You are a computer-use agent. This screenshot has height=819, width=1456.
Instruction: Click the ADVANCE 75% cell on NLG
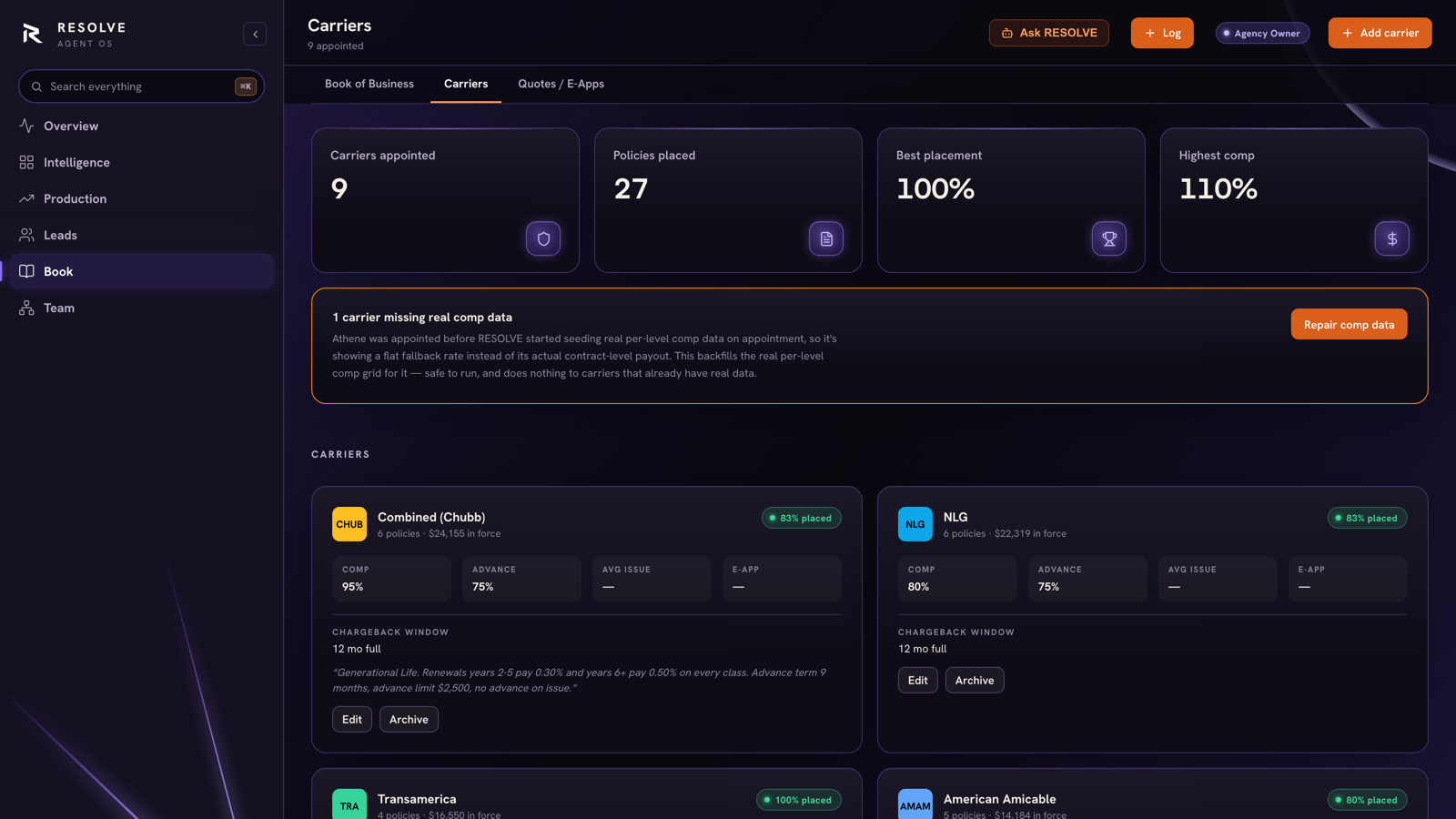(1087, 579)
